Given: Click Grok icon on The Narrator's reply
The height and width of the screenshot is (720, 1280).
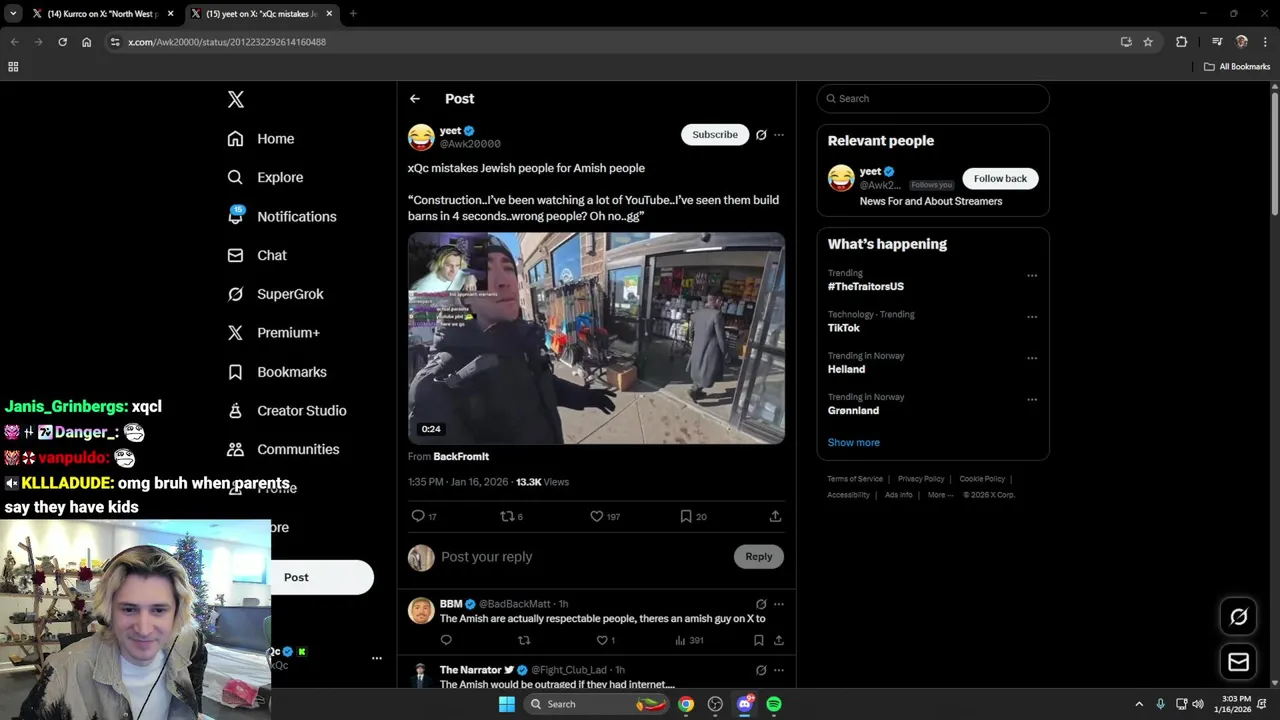Looking at the screenshot, I should click(x=761, y=670).
